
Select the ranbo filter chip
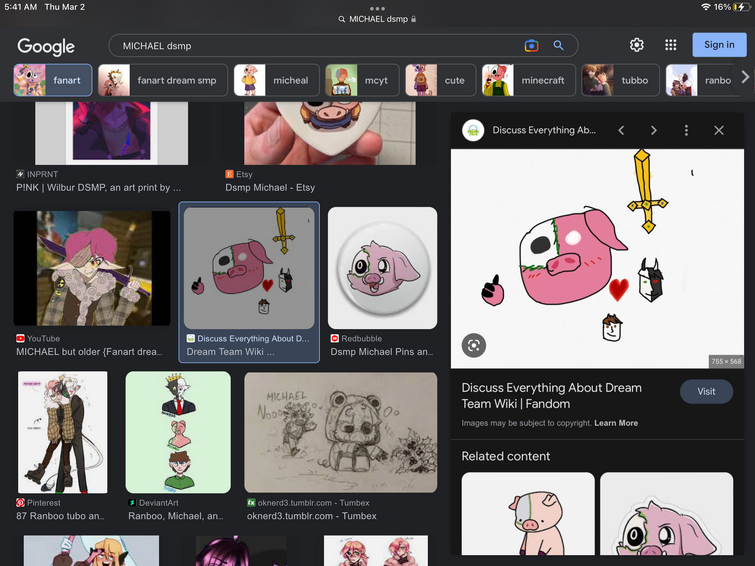700,80
